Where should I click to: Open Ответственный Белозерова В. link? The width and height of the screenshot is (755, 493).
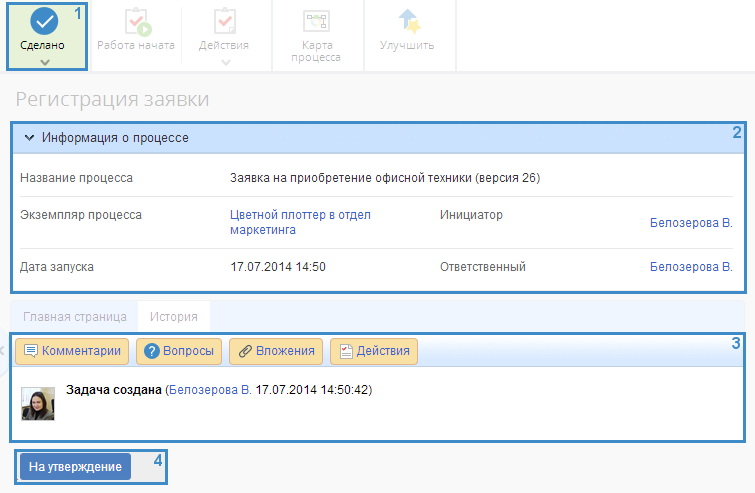tap(691, 266)
